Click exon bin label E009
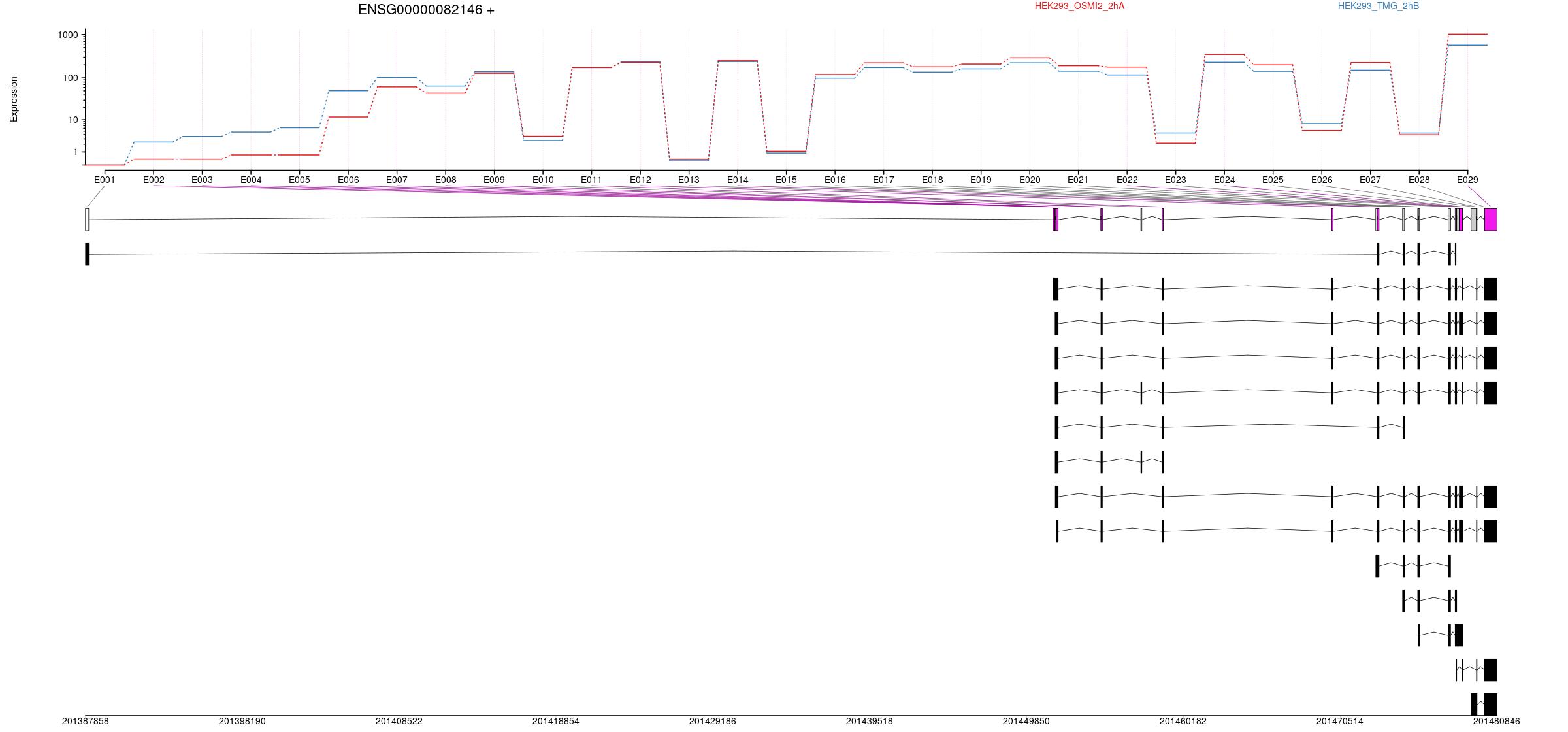 click(x=494, y=180)
